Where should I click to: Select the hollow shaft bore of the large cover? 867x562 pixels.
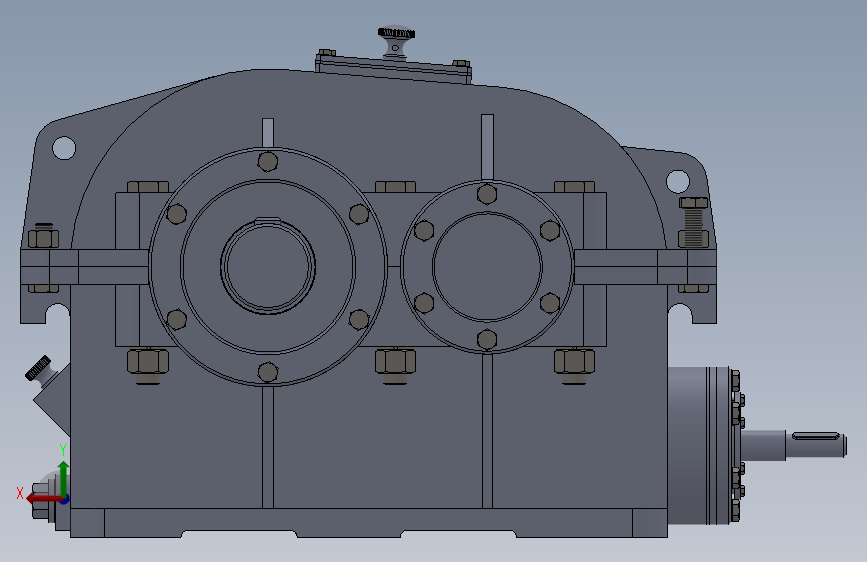[268, 267]
